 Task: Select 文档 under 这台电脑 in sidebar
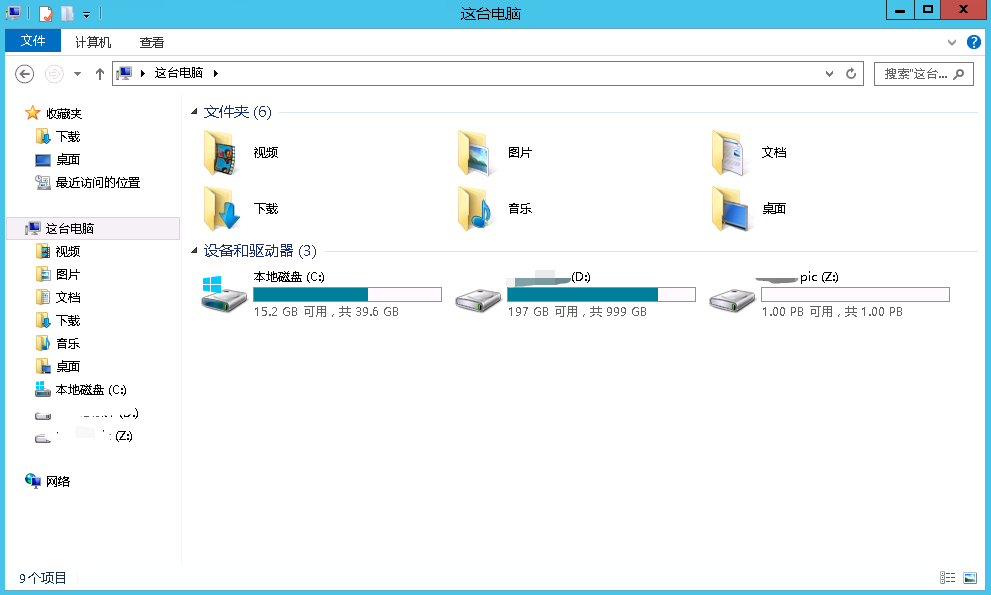[58, 297]
